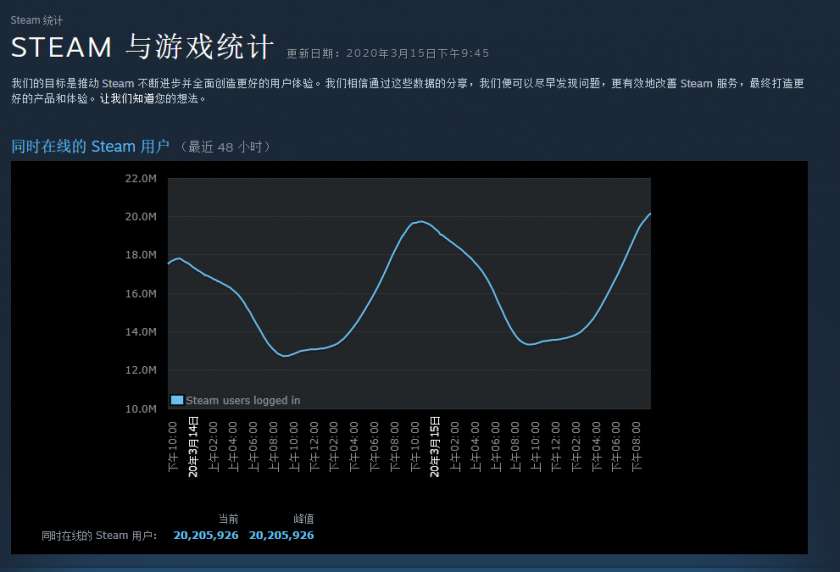Click the 20,205,926 value under 峰值
840x572 pixels.
tap(281, 536)
